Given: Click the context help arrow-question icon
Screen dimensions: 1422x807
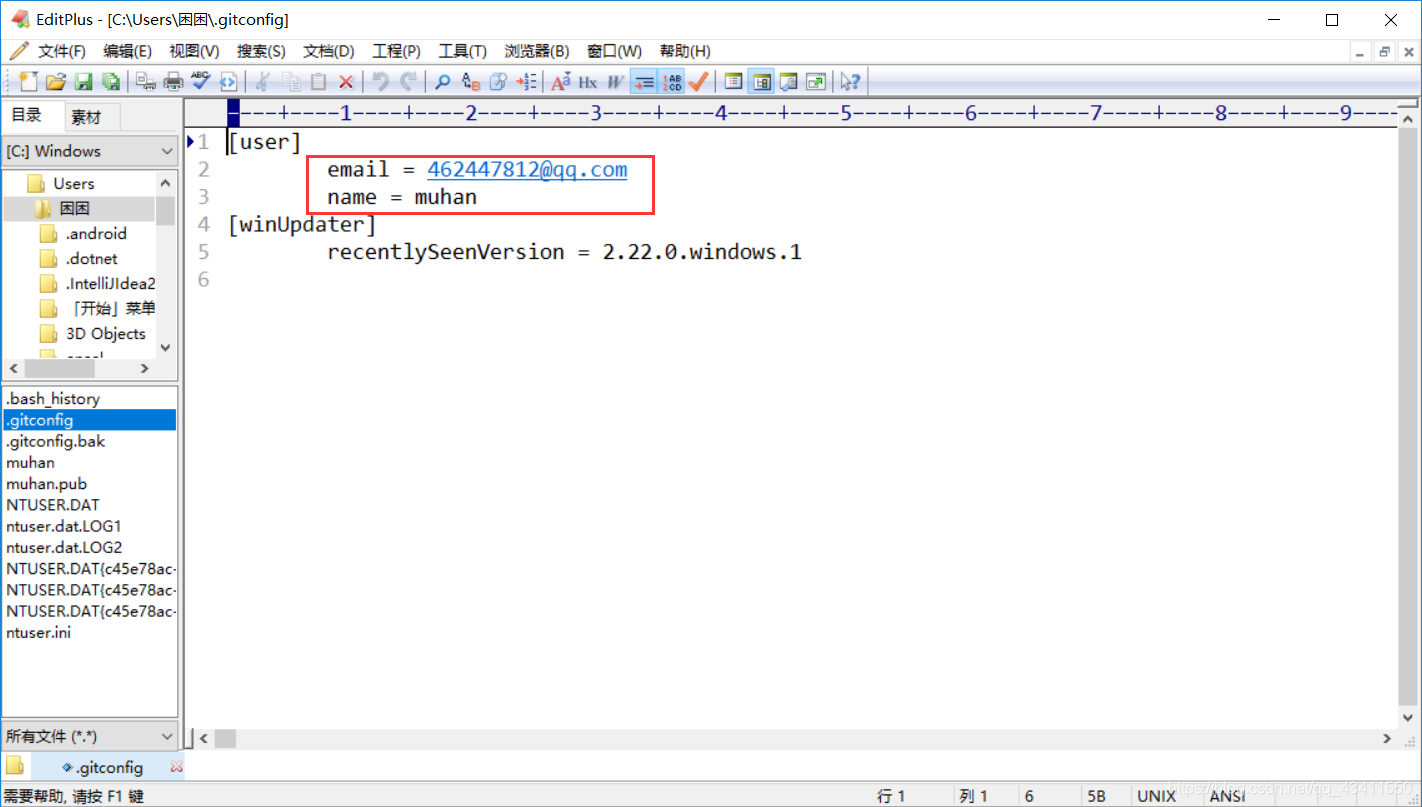Looking at the screenshot, I should pyautogui.click(x=850, y=82).
